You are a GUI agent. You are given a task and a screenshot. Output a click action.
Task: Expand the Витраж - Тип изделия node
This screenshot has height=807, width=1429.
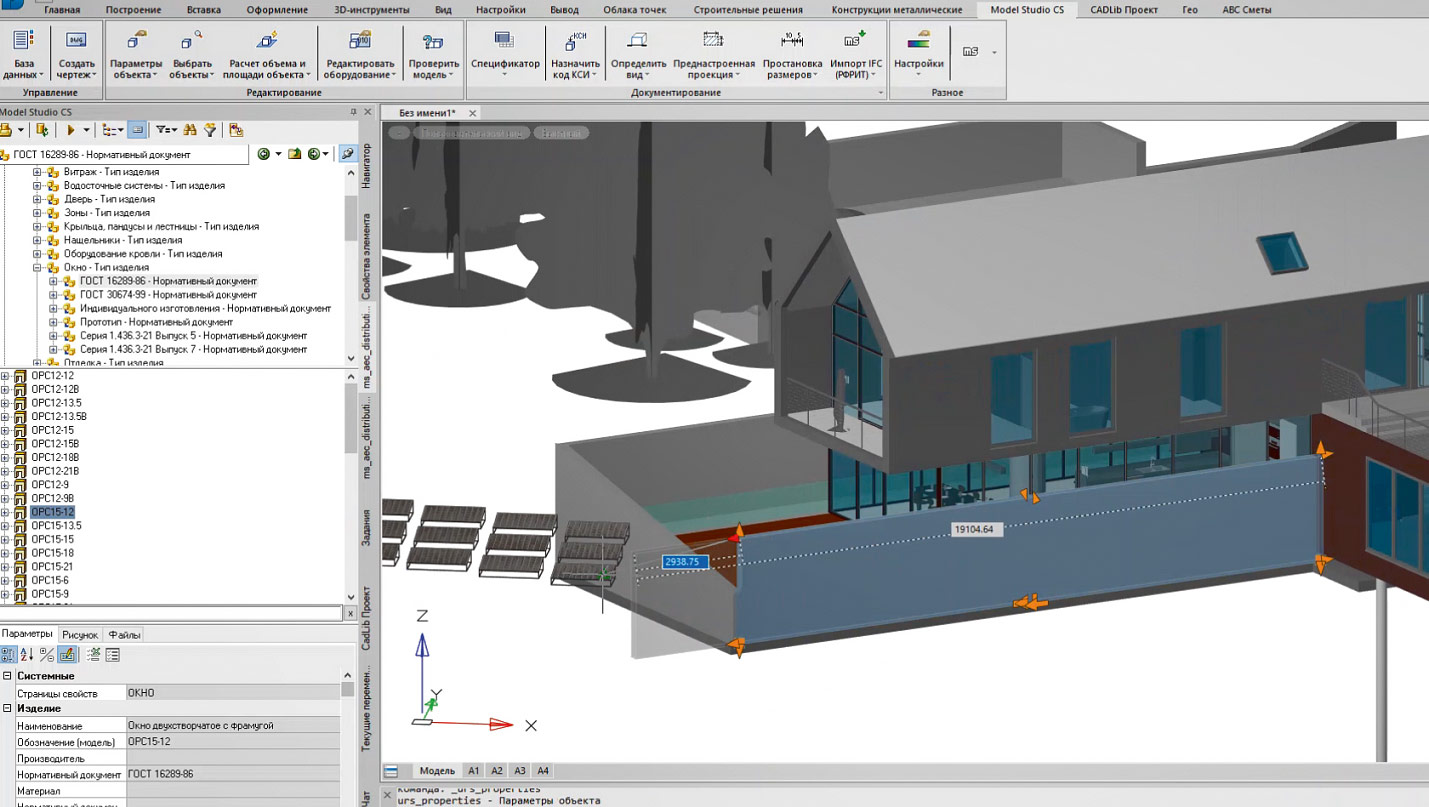pos(37,172)
